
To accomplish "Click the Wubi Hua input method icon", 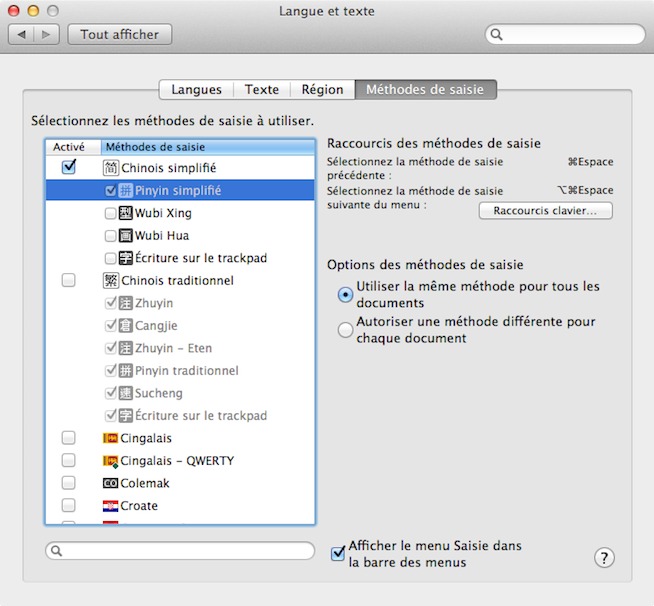I will click(x=126, y=236).
